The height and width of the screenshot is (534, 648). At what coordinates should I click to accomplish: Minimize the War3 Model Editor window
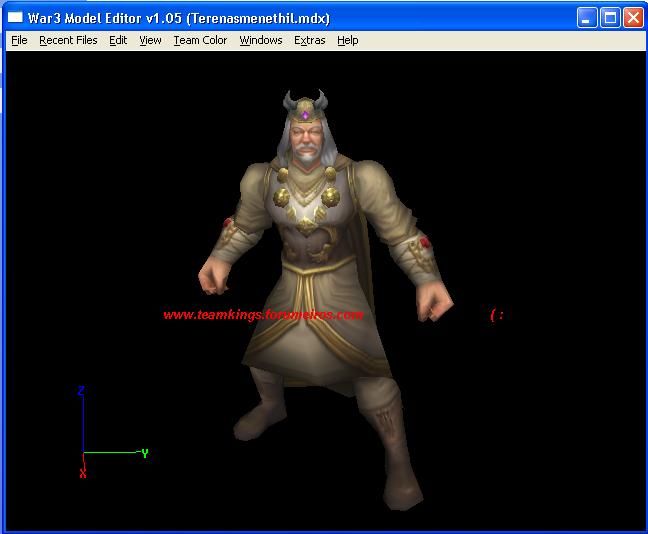[586, 18]
